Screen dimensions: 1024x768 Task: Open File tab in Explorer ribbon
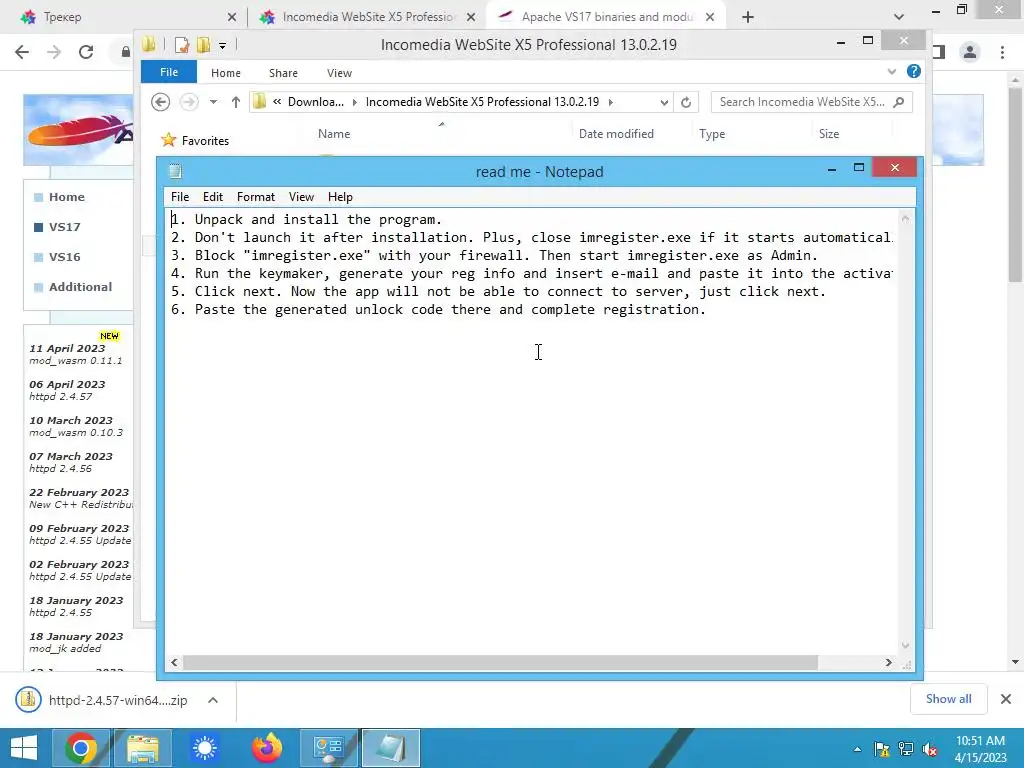click(168, 72)
